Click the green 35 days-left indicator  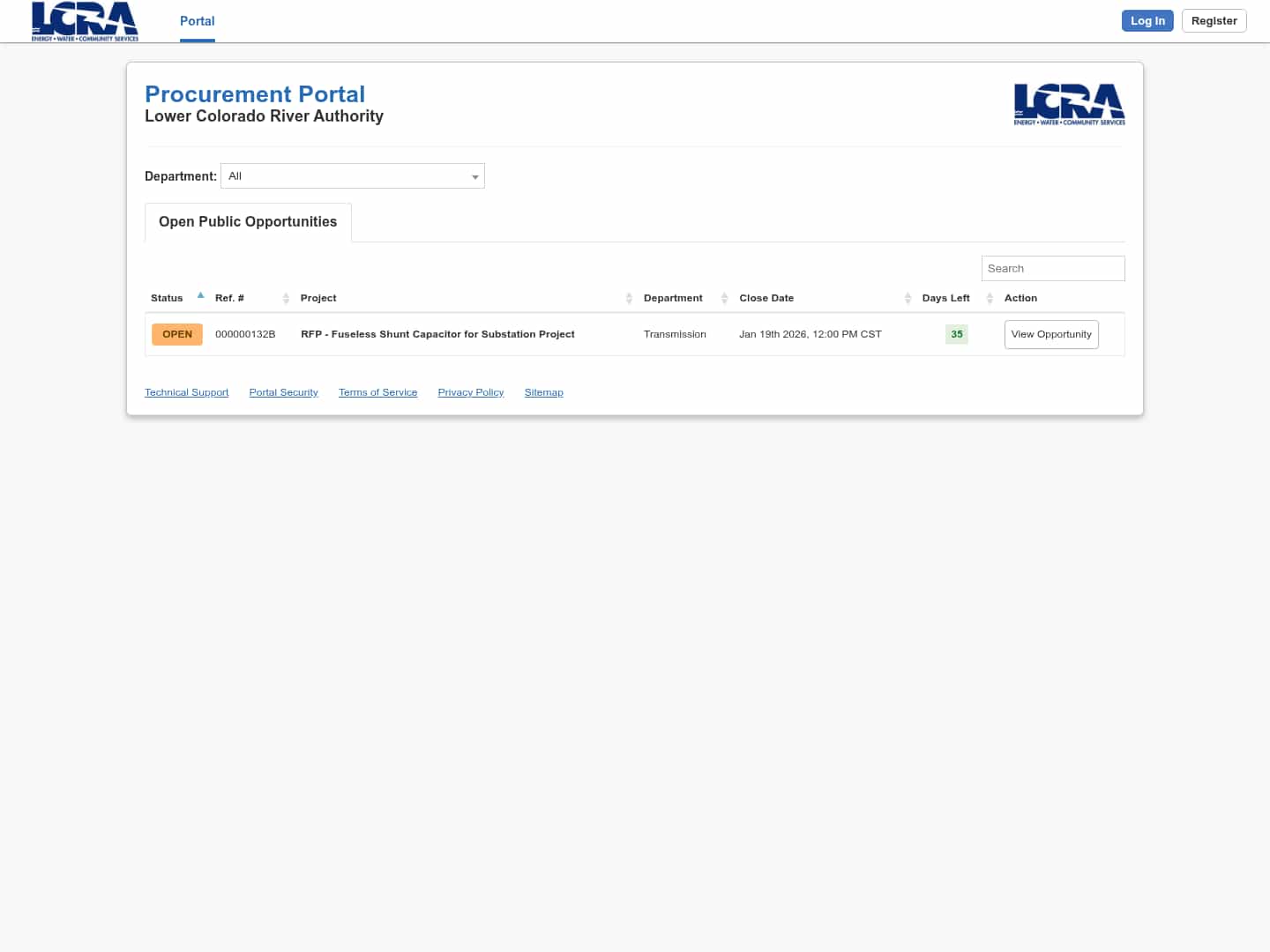(956, 334)
